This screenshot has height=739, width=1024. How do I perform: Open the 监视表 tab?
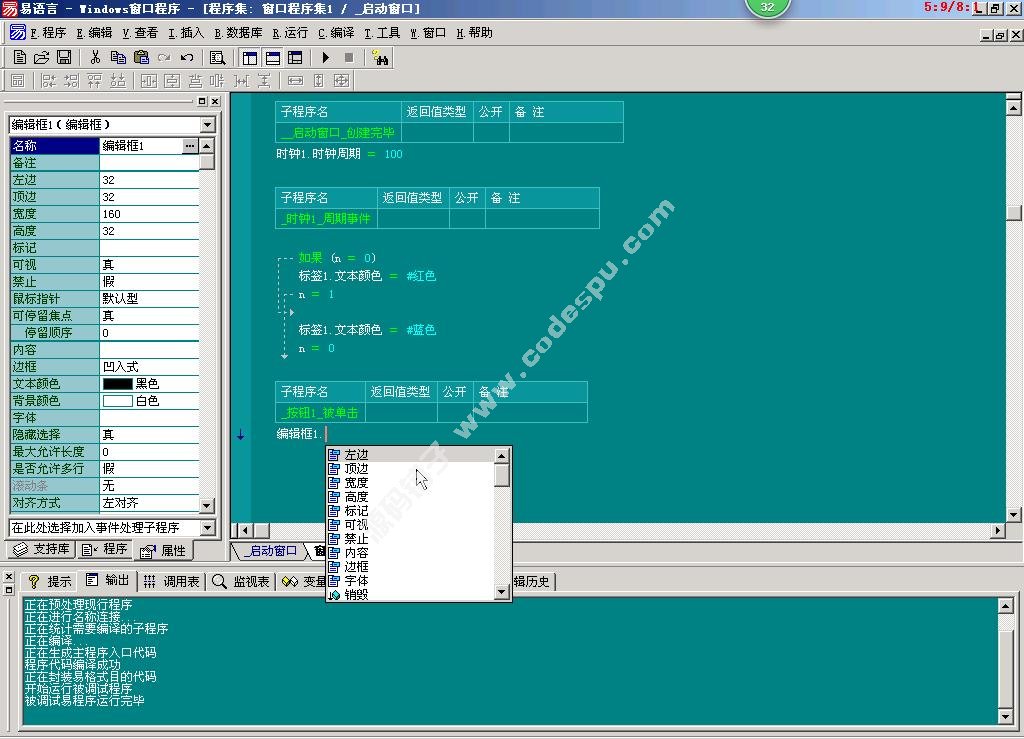(242, 581)
